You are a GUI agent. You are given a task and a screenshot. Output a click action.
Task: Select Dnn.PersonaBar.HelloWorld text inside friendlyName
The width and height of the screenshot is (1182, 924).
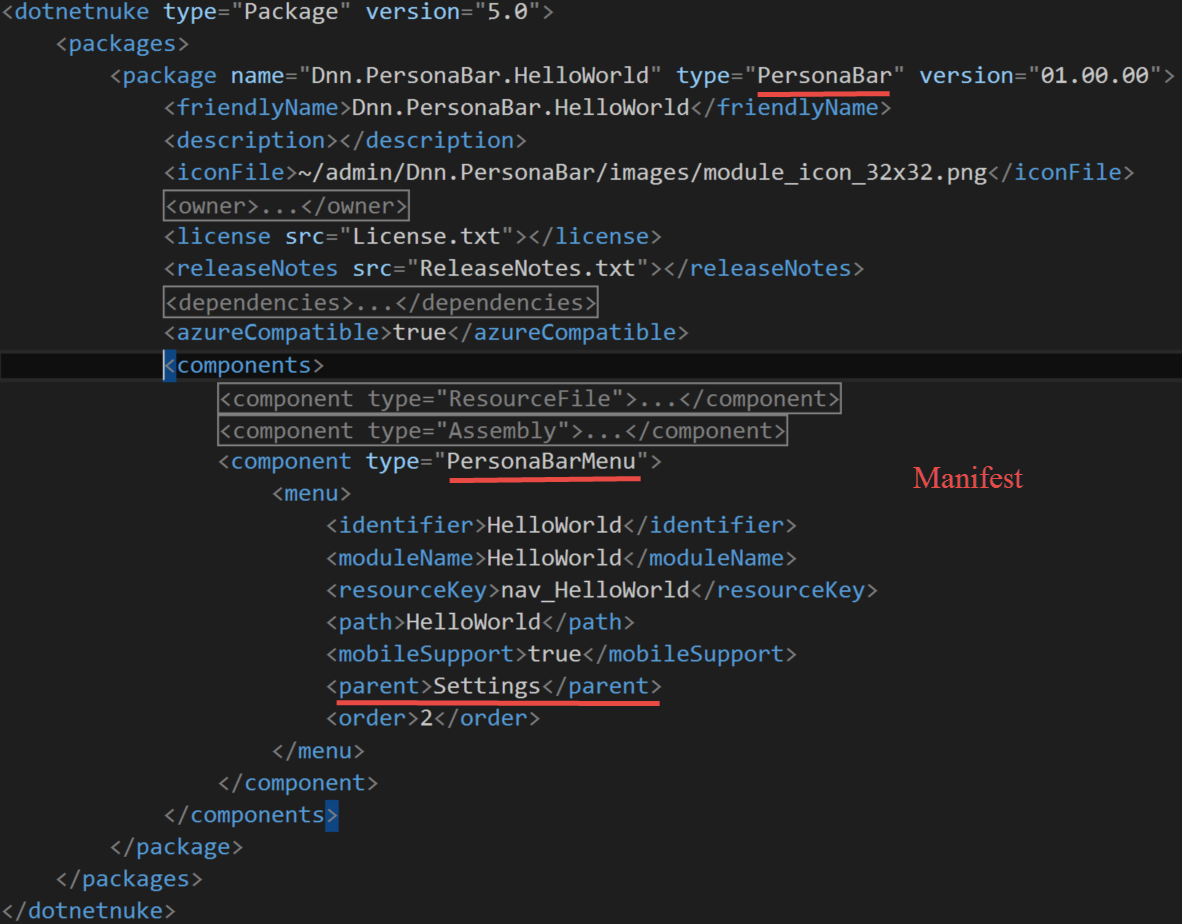(521, 108)
